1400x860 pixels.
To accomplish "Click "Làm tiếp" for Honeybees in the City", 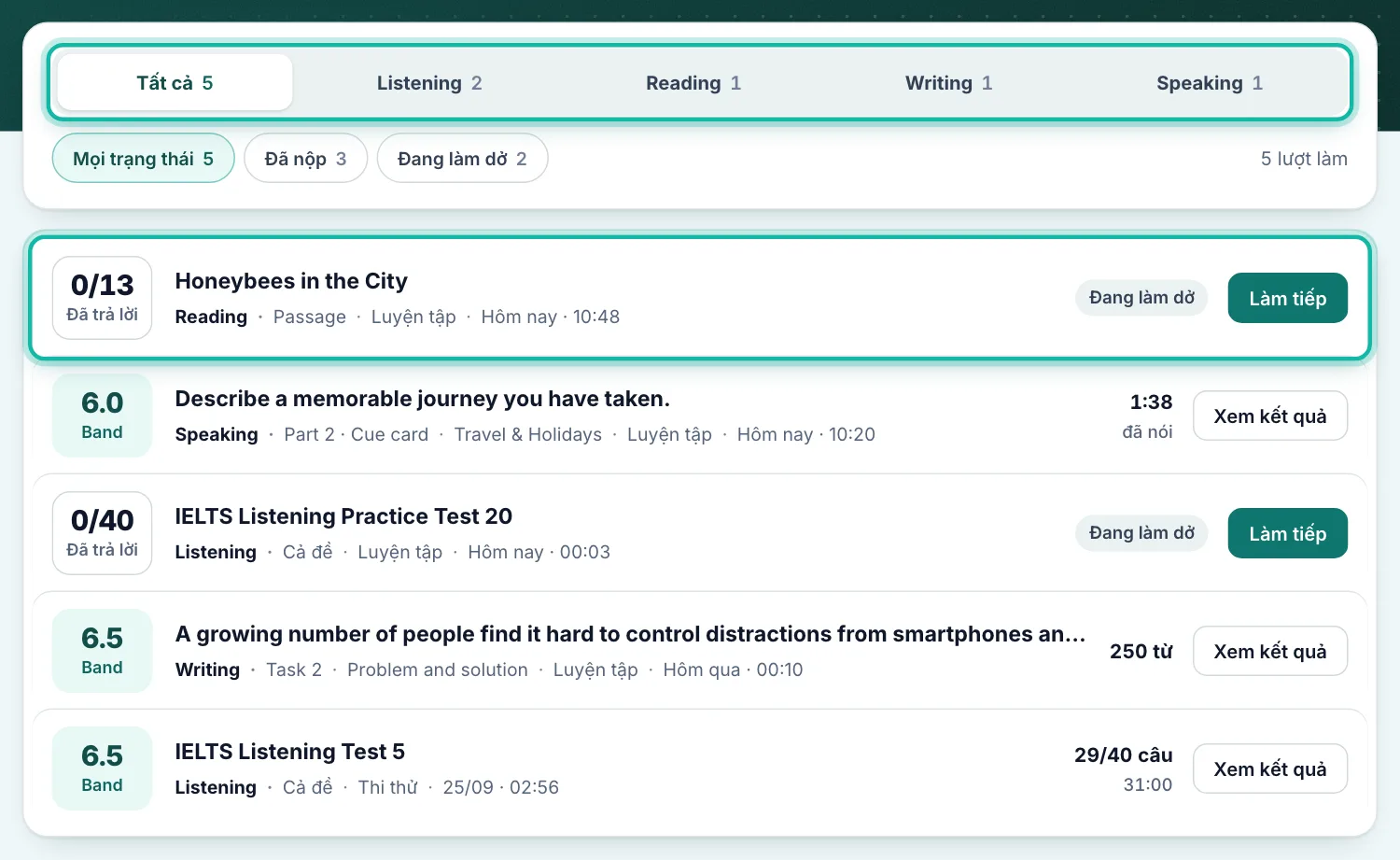I will coord(1287,298).
